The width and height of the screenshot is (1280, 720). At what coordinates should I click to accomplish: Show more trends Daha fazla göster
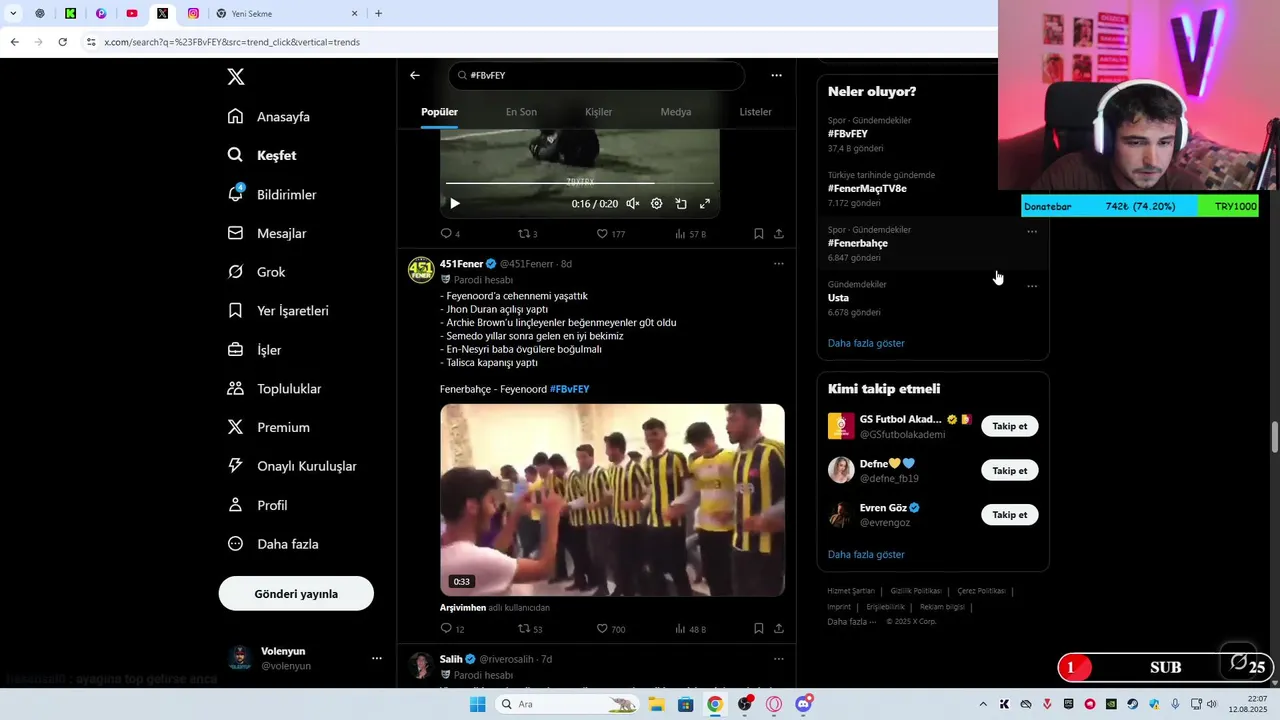pos(866,343)
